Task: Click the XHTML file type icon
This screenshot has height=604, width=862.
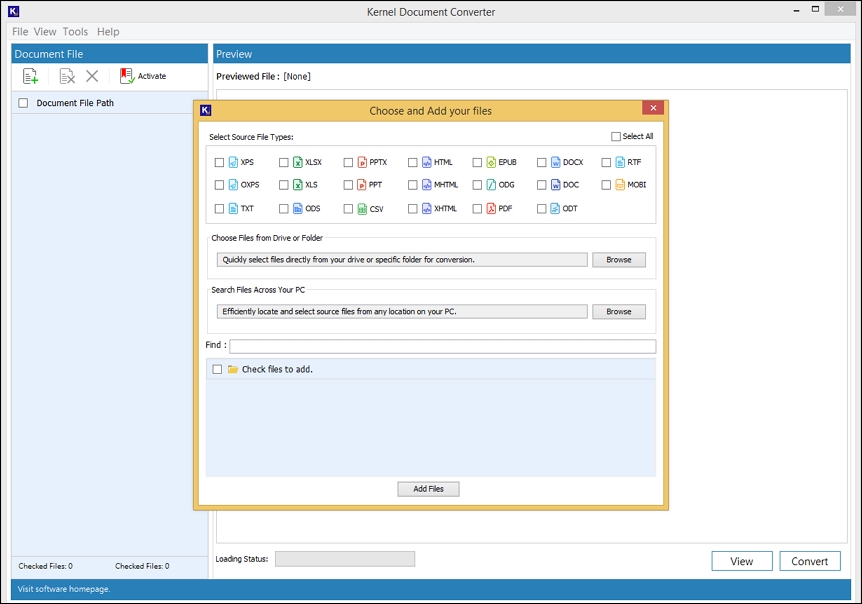Action: click(x=427, y=208)
